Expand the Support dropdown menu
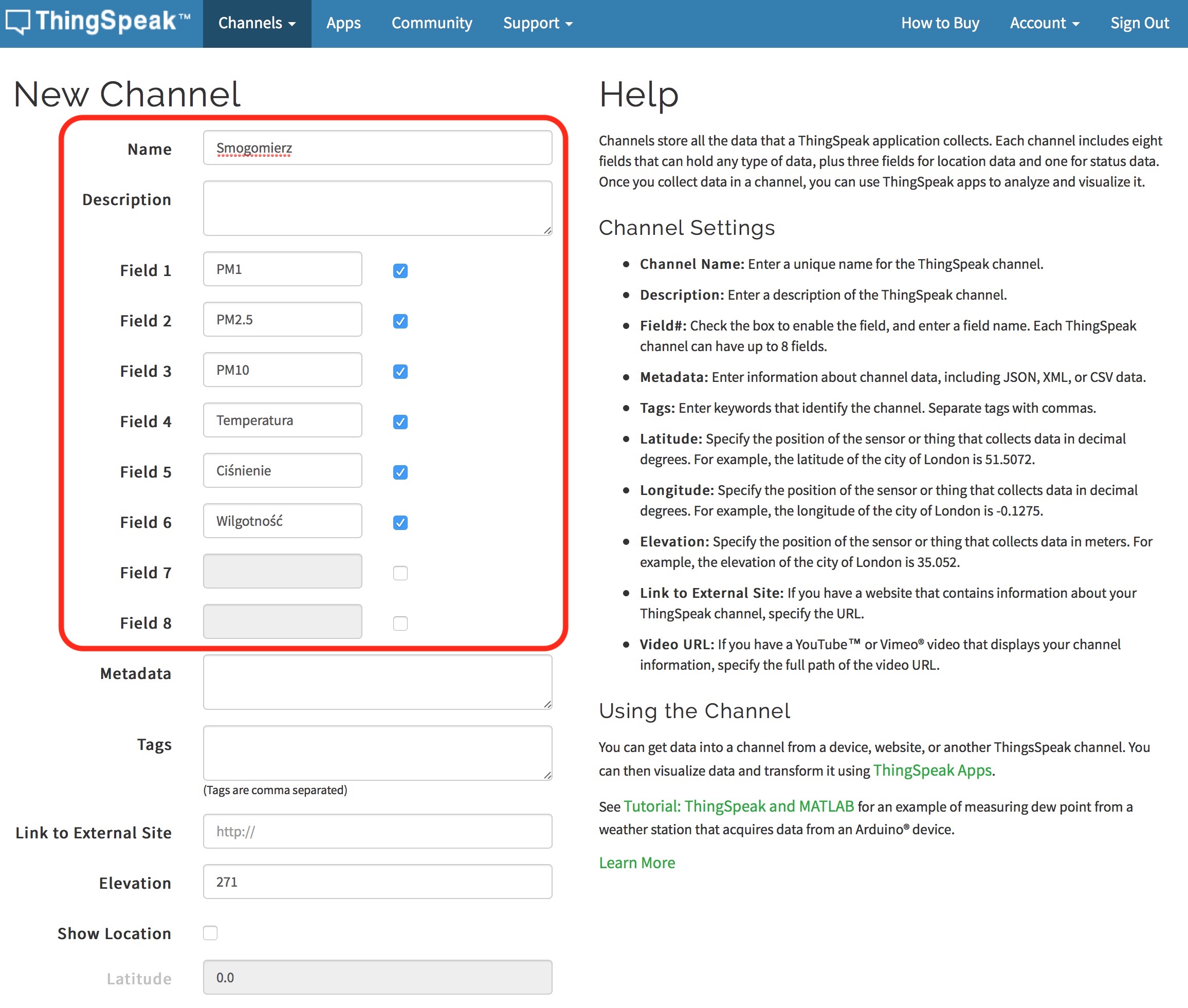 (537, 24)
